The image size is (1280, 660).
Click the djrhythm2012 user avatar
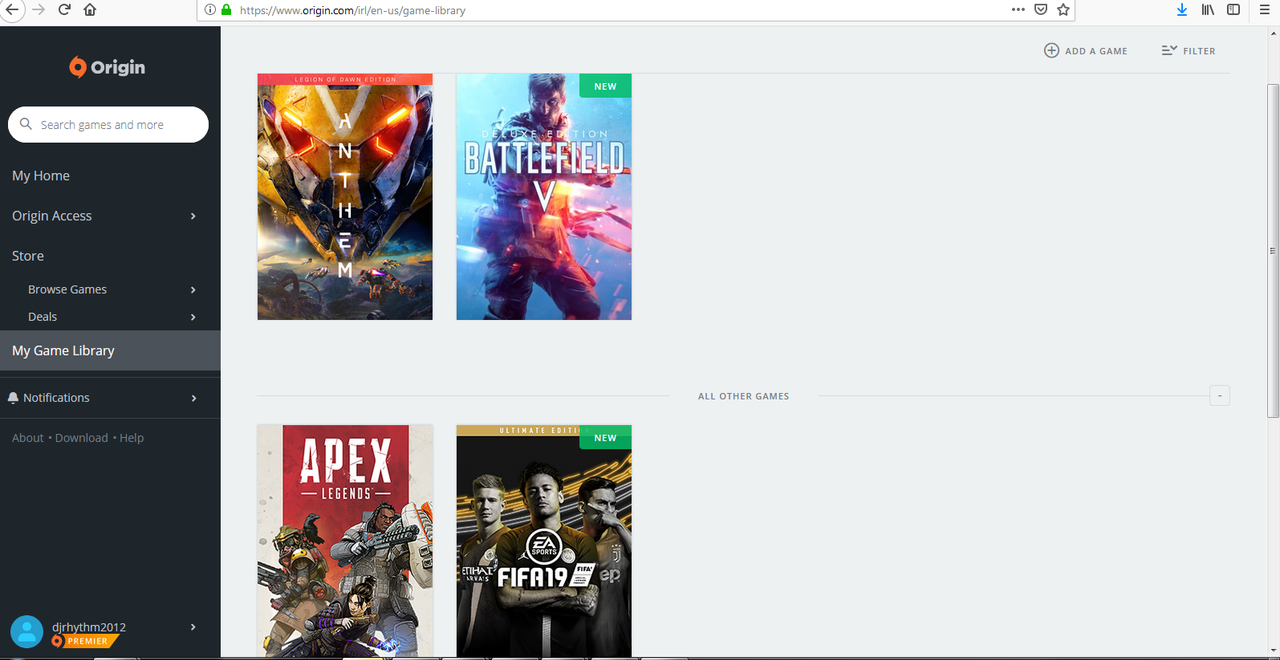[x=27, y=631]
